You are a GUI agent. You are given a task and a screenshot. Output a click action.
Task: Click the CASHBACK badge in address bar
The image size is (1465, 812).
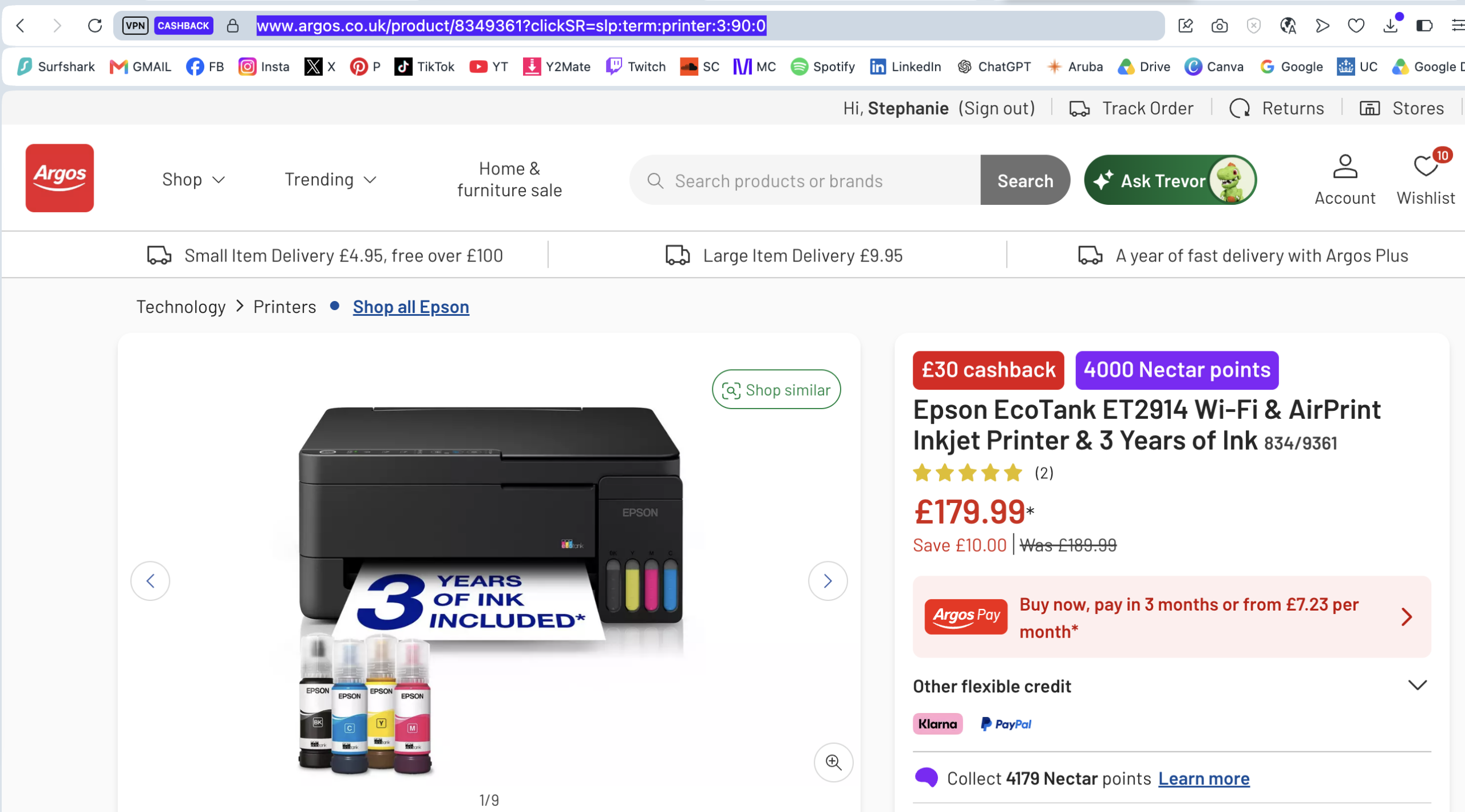(x=183, y=26)
